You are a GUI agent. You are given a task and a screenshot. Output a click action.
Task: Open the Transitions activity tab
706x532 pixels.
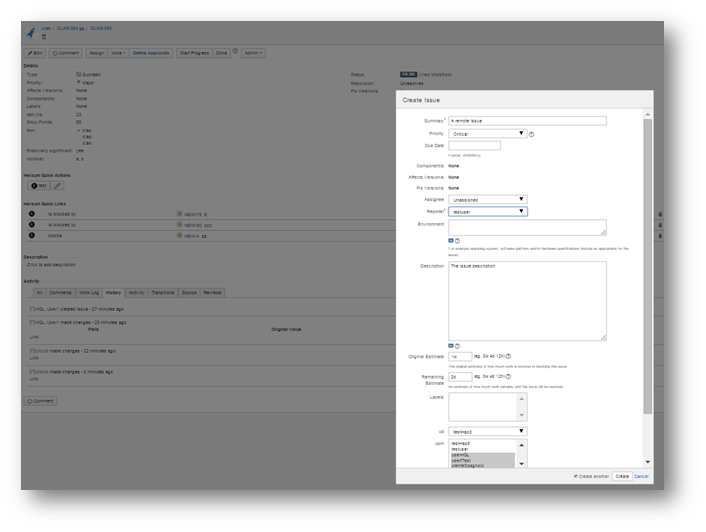tap(163, 292)
